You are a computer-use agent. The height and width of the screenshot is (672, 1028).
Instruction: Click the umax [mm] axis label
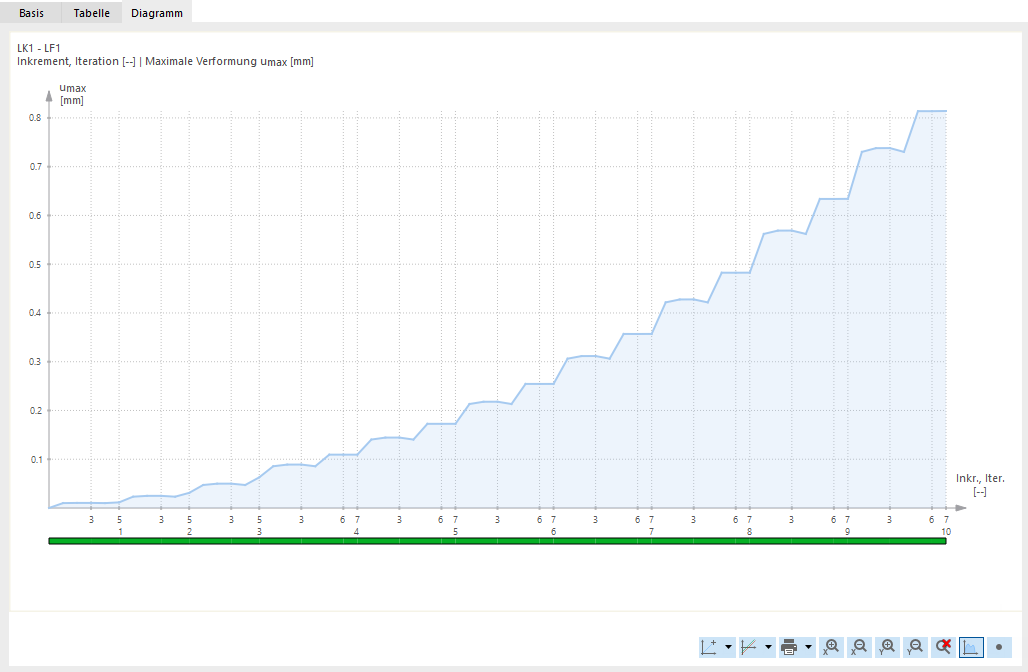tap(70, 94)
